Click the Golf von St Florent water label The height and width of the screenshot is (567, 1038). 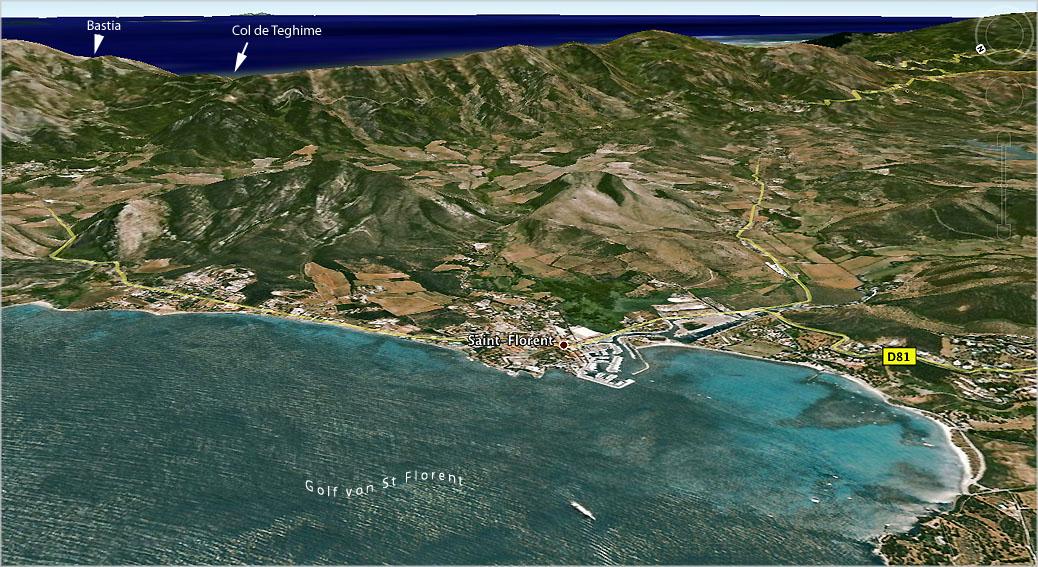click(385, 483)
